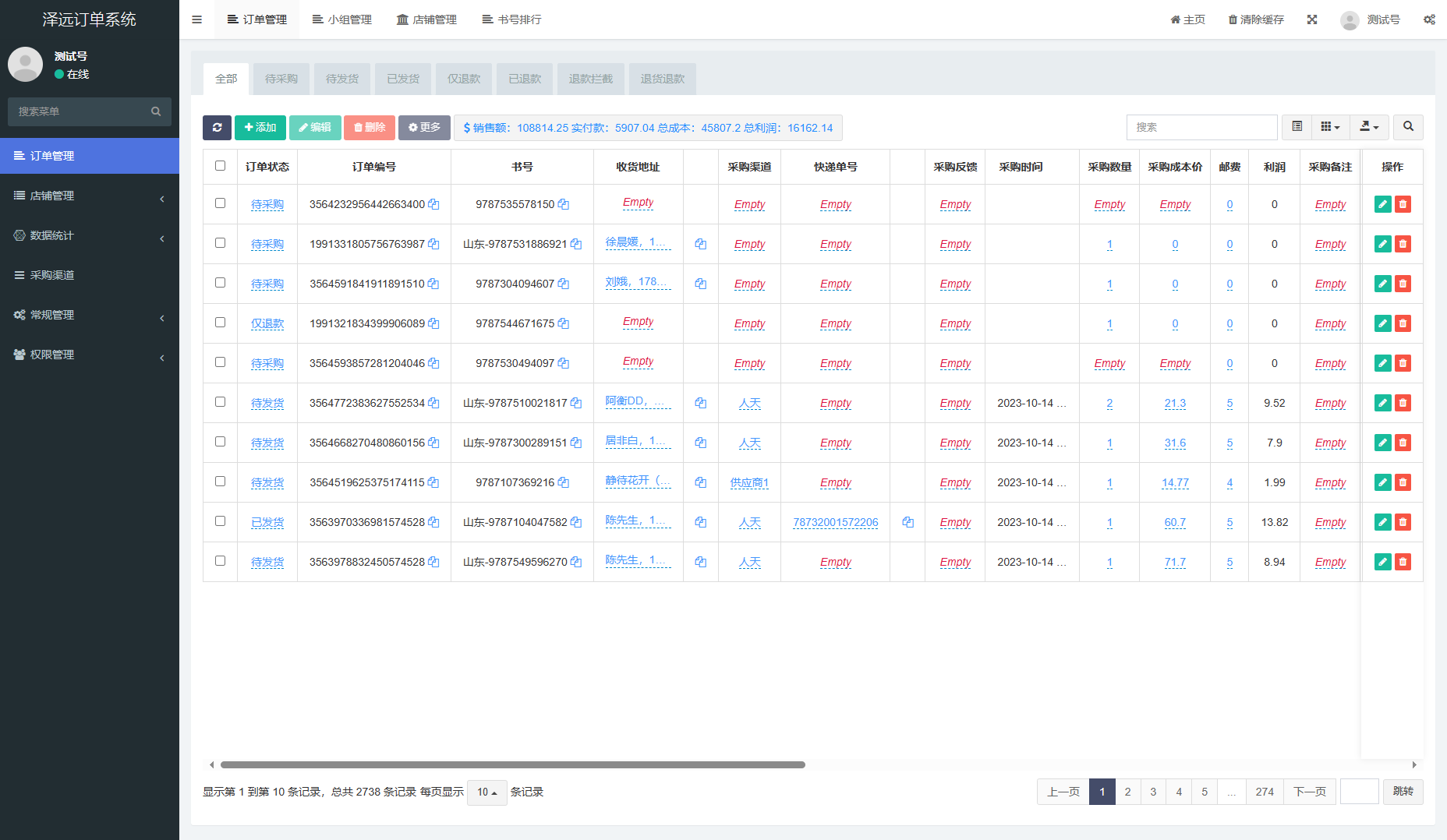
Task: Click the 下一页 pagination button
Action: (1310, 792)
